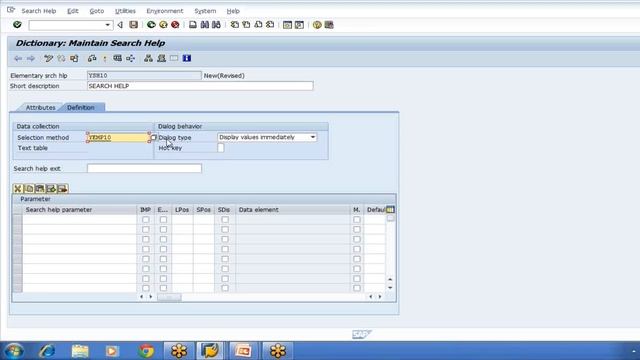The image size is (640, 360).
Task: Click the Selection method input field
Action: point(118,138)
